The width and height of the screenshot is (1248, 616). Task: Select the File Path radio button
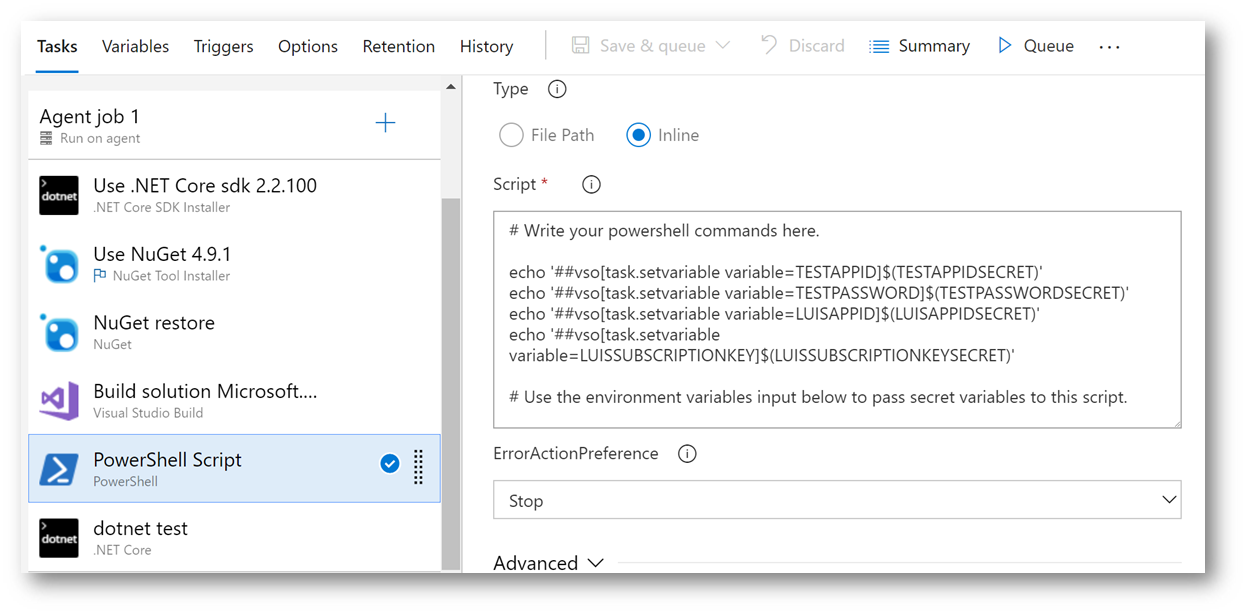[x=511, y=135]
